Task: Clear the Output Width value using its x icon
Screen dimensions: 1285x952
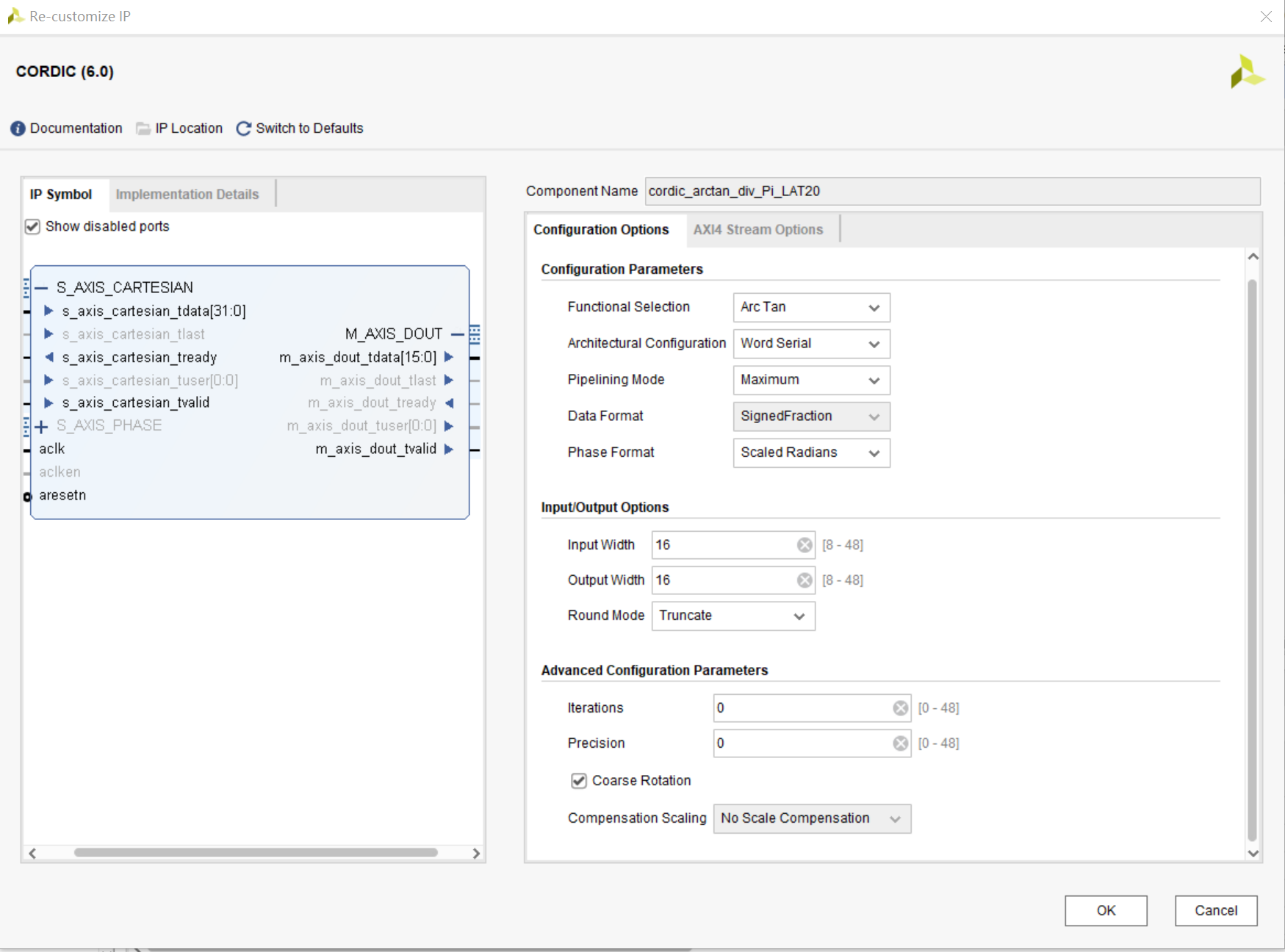Action: pos(805,580)
